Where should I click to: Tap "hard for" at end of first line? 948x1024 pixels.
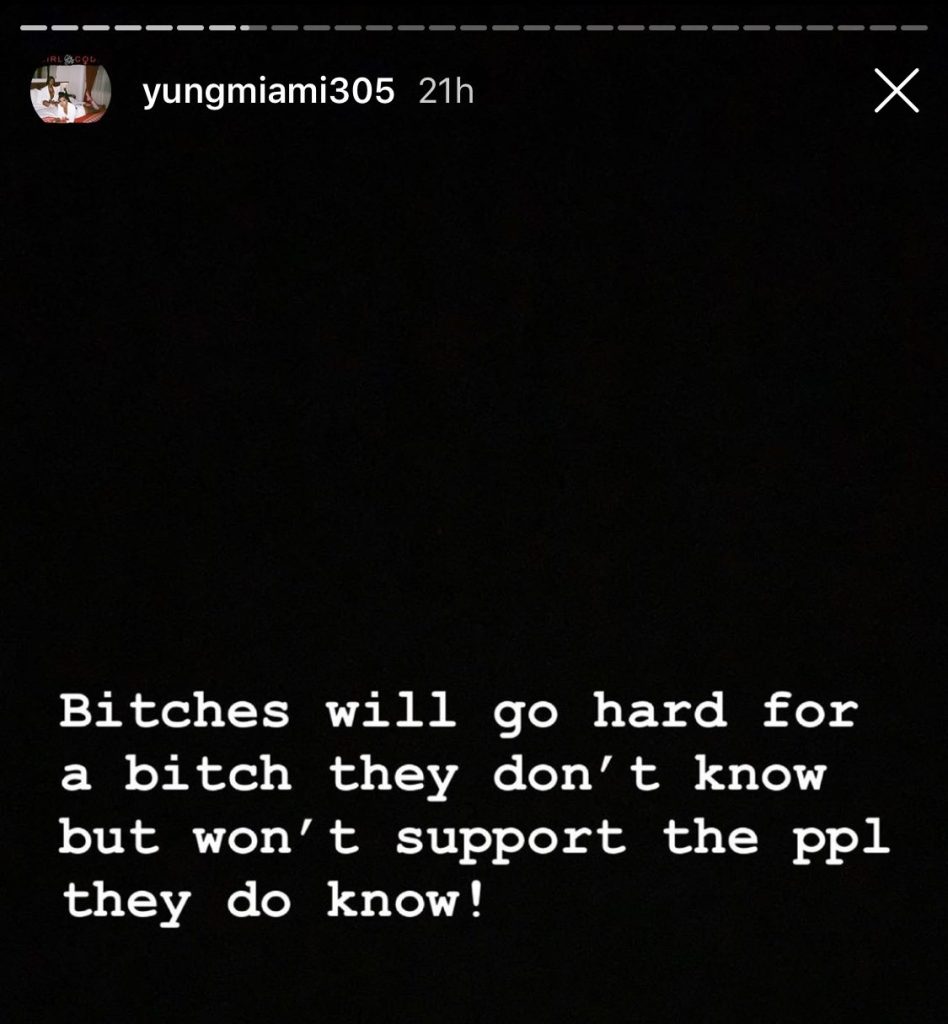(725, 710)
